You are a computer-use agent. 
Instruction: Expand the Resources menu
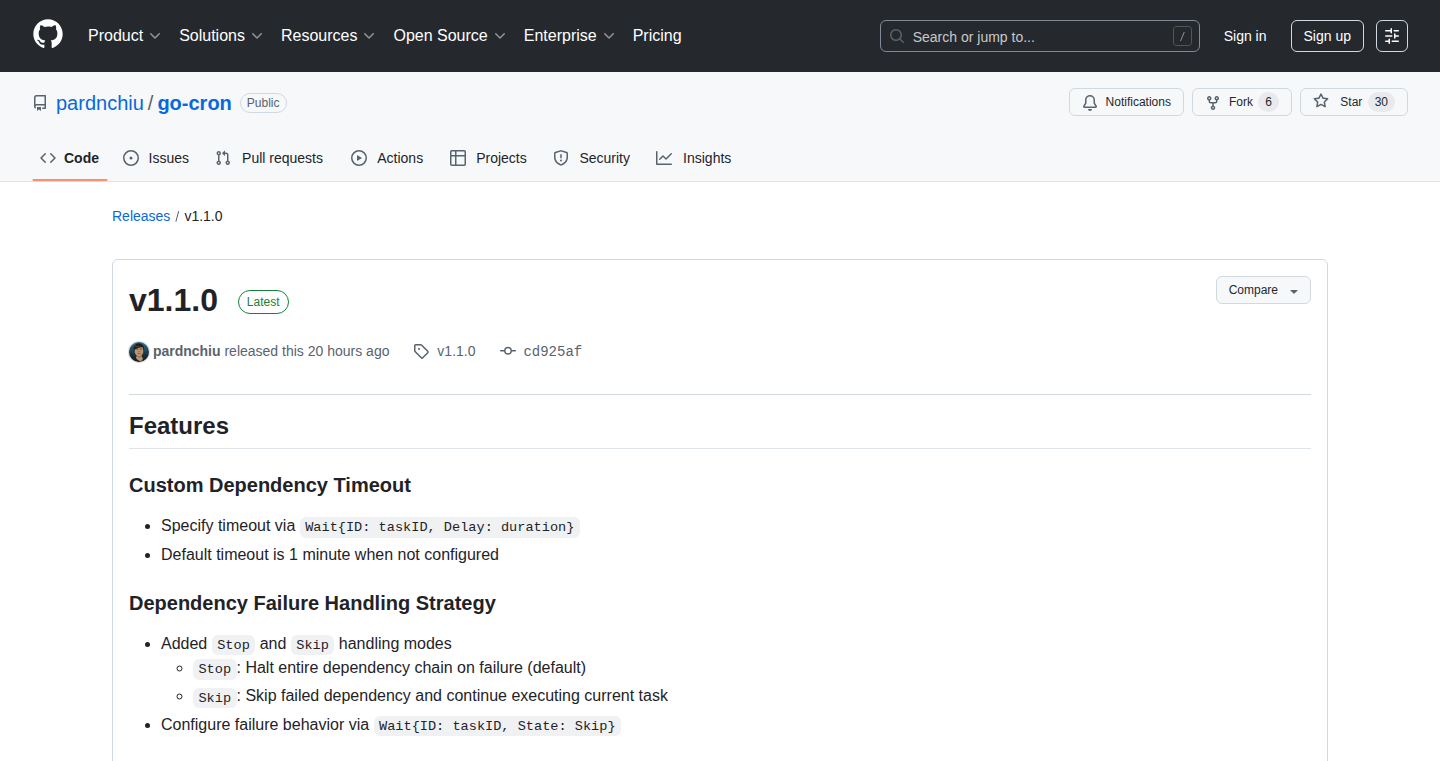pyautogui.click(x=328, y=35)
